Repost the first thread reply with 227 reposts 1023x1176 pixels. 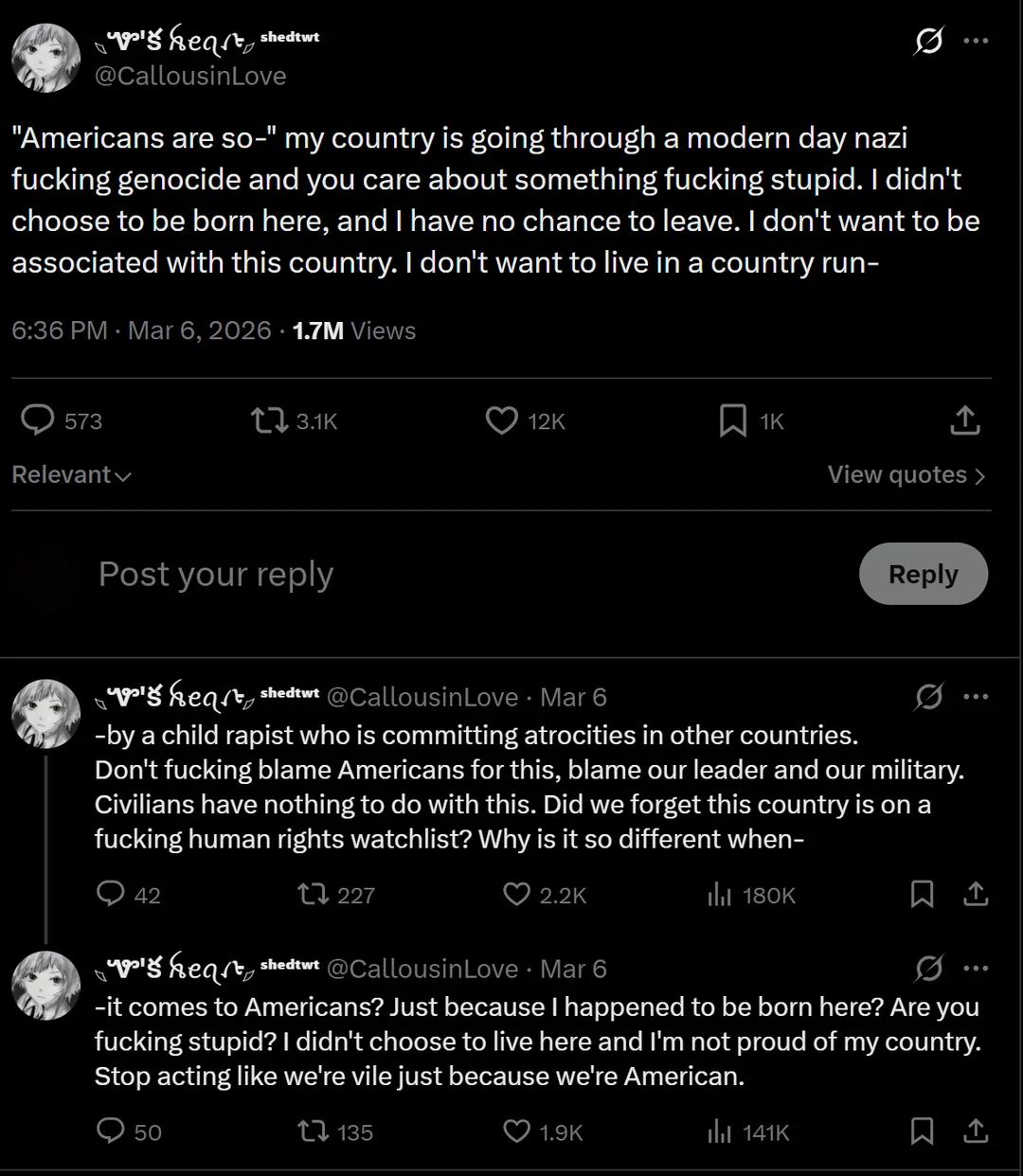pos(312,894)
